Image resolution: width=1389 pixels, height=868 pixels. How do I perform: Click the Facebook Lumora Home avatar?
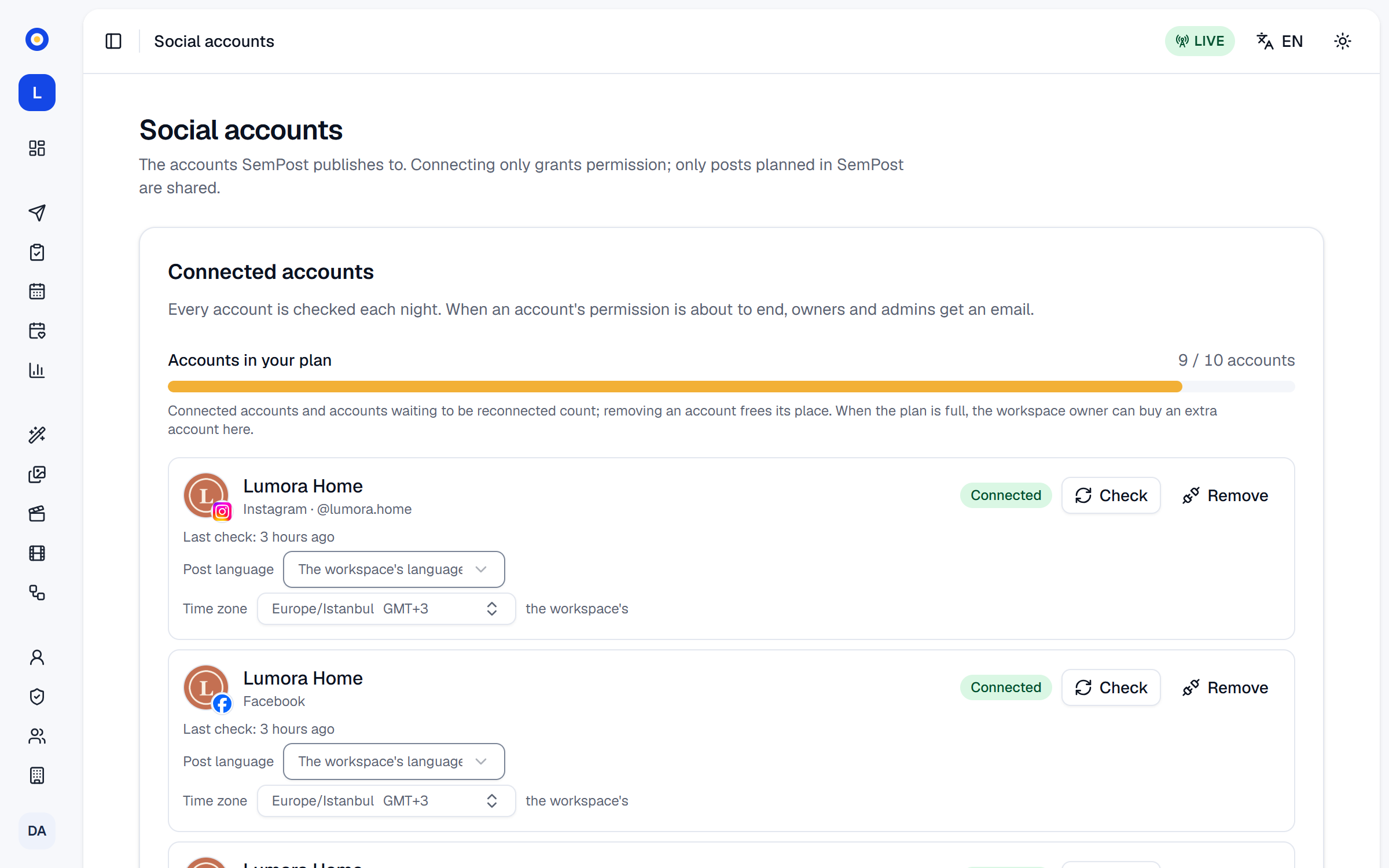pyautogui.click(x=206, y=687)
